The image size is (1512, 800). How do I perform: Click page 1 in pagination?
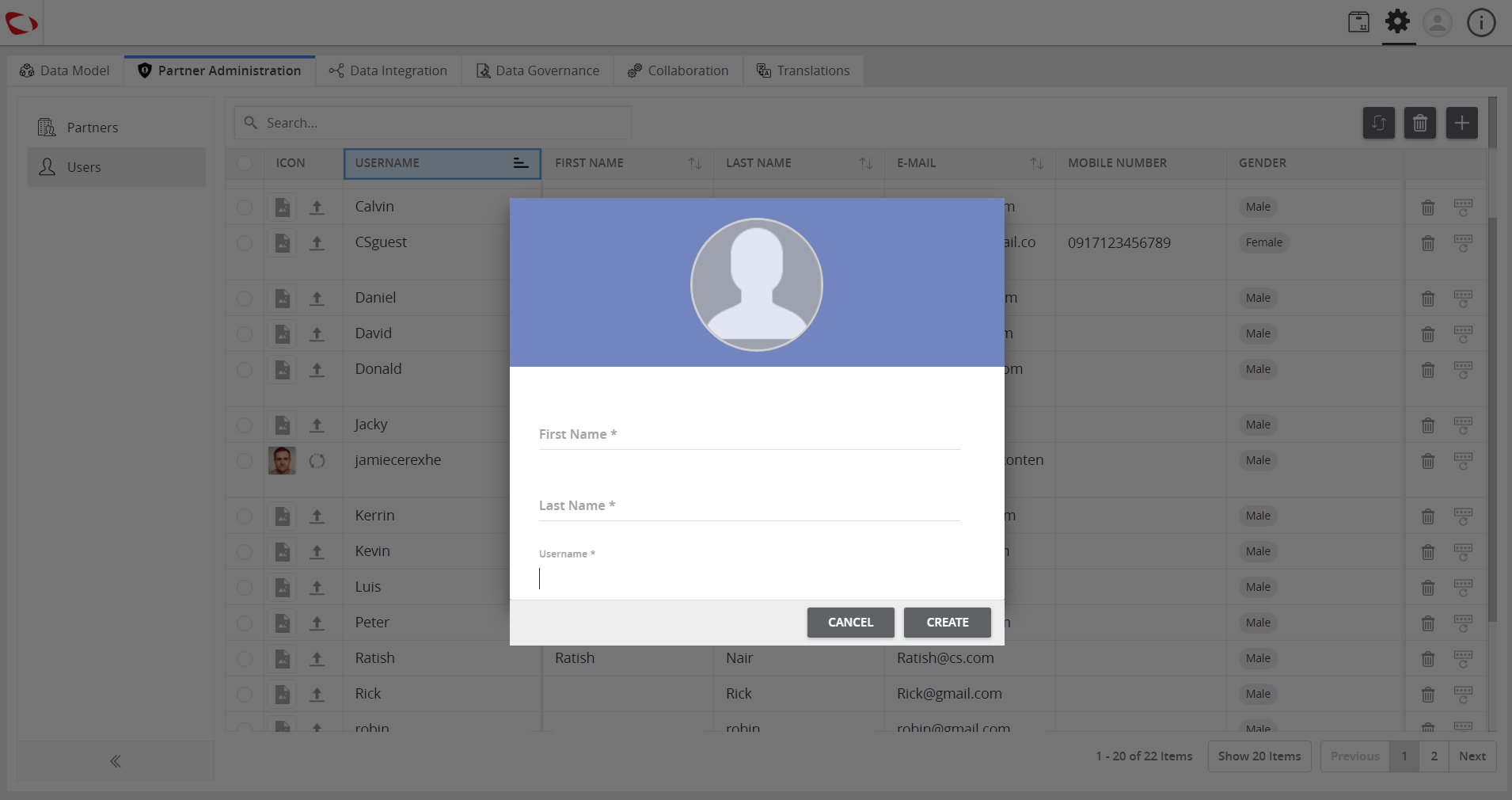[x=1404, y=756]
